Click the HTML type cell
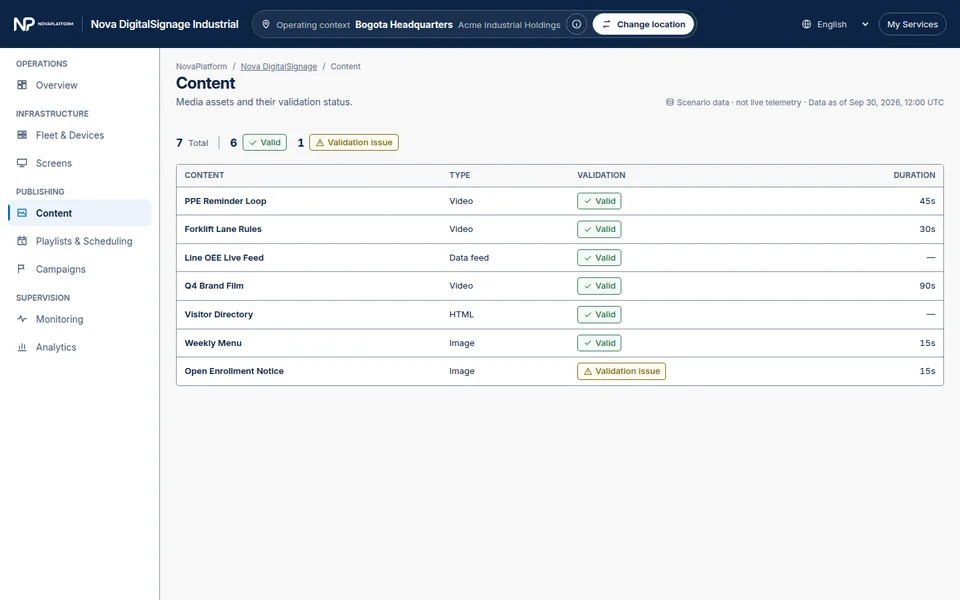This screenshot has width=960, height=600. pyautogui.click(x=462, y=315)
